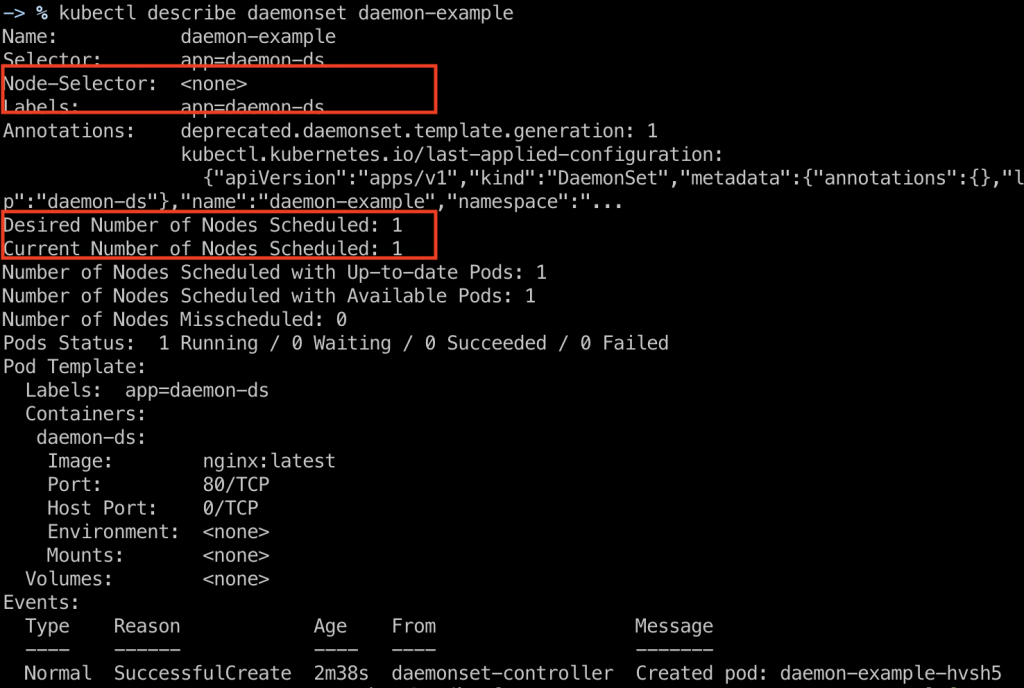Click the Pod Template heading
1024x688 pixels.
click(x=74, y=366)
